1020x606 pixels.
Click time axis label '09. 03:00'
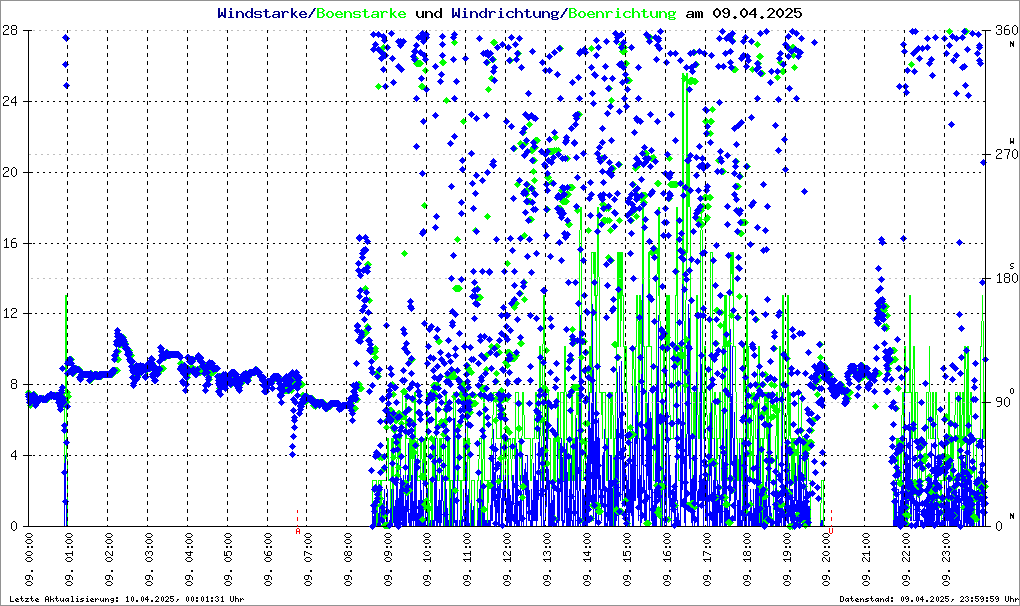(149, 560)
